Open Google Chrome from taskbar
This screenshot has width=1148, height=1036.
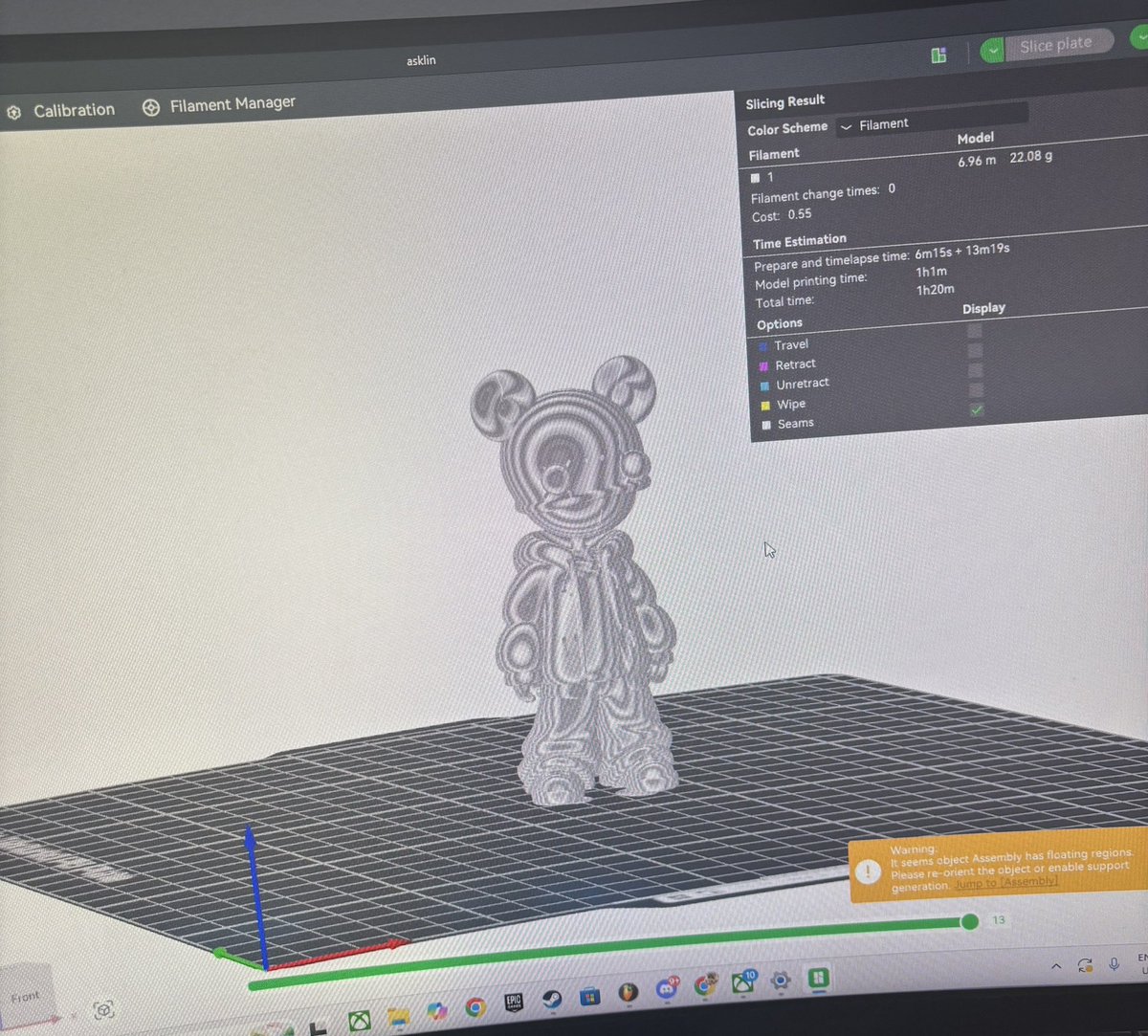point(475,1006)
